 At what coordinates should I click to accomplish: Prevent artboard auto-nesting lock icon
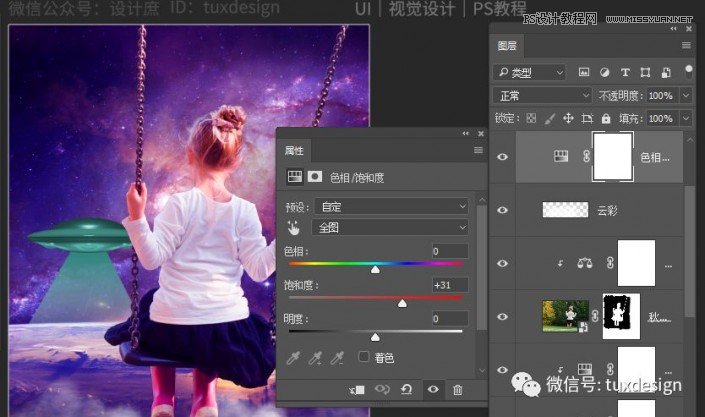(587, 118)
